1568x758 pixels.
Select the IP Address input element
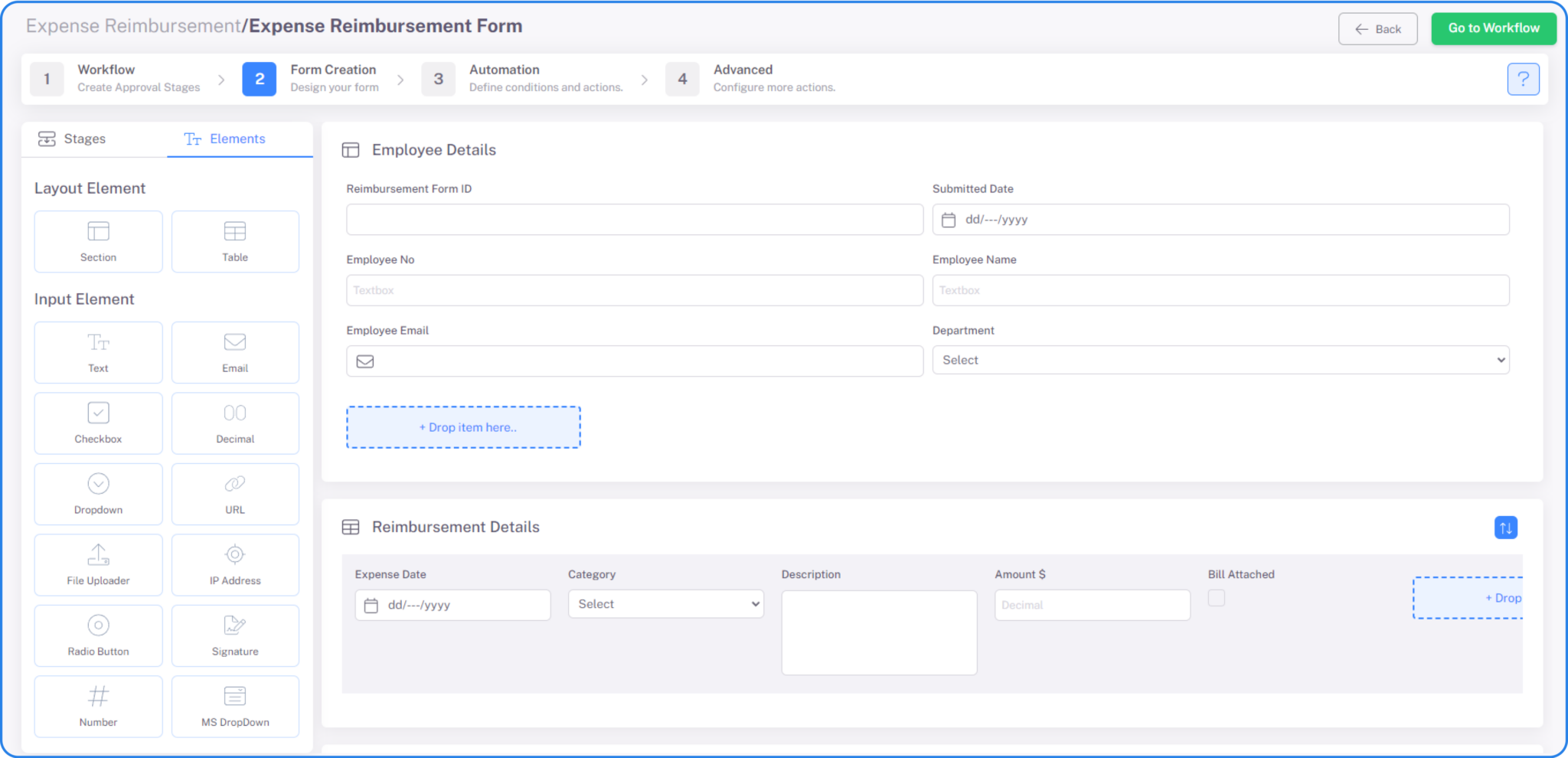tap(234, 564)
